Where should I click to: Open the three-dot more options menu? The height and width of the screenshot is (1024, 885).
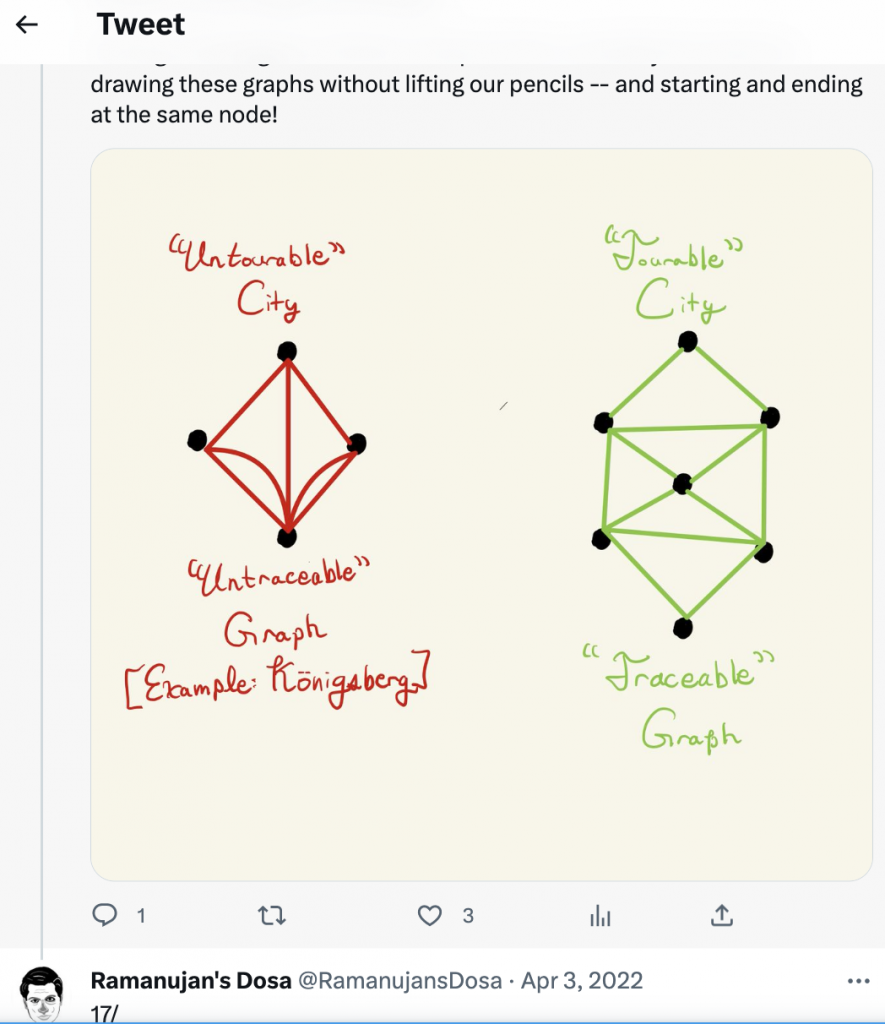tap(858, 981)
